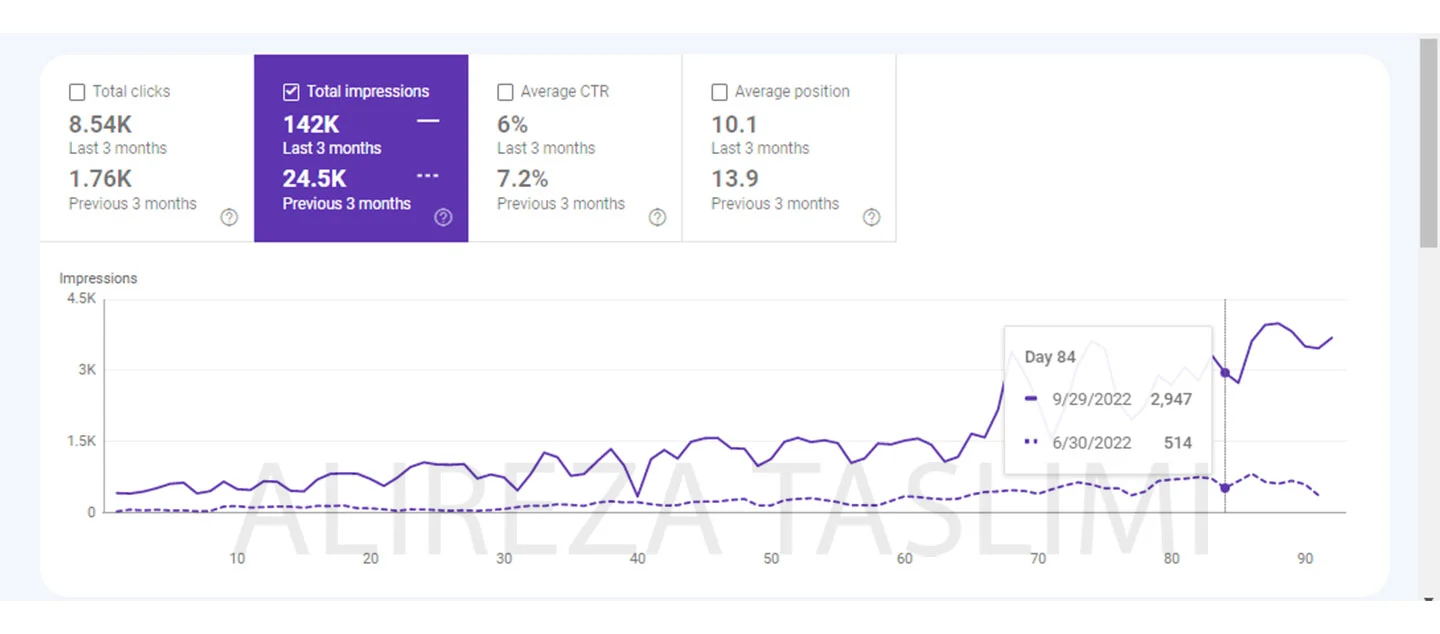Viewport: 1440px width, 634px height.
Task: Click the vertical scrollbar thumb
Action: coord(1428,140)
